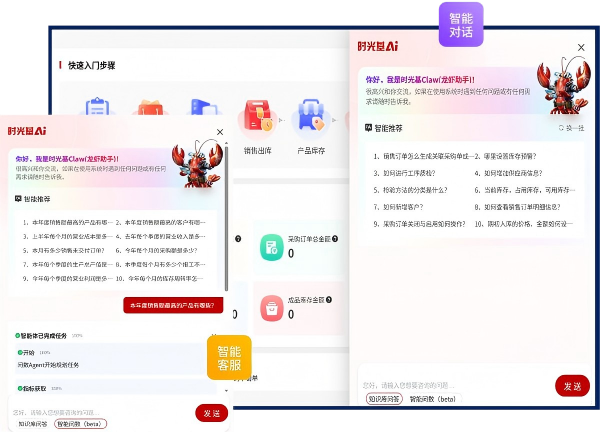Click the green status dot beside 智能体已完成任务
The image size is (600, 432).
click(x=17, y=336)
